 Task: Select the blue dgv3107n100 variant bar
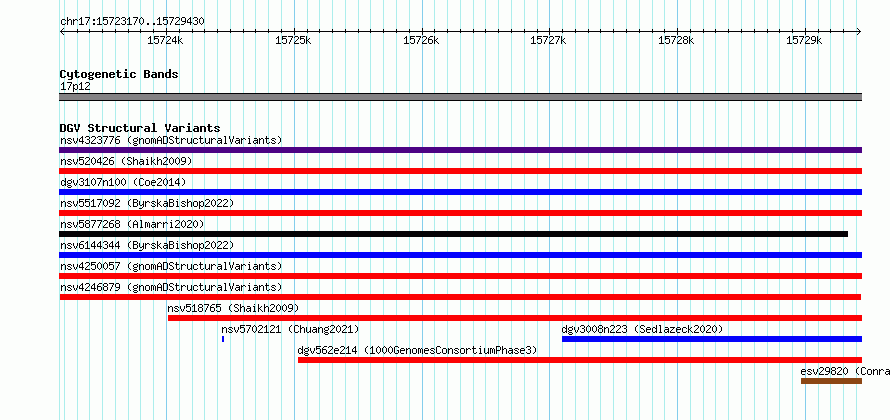(460, 192)
